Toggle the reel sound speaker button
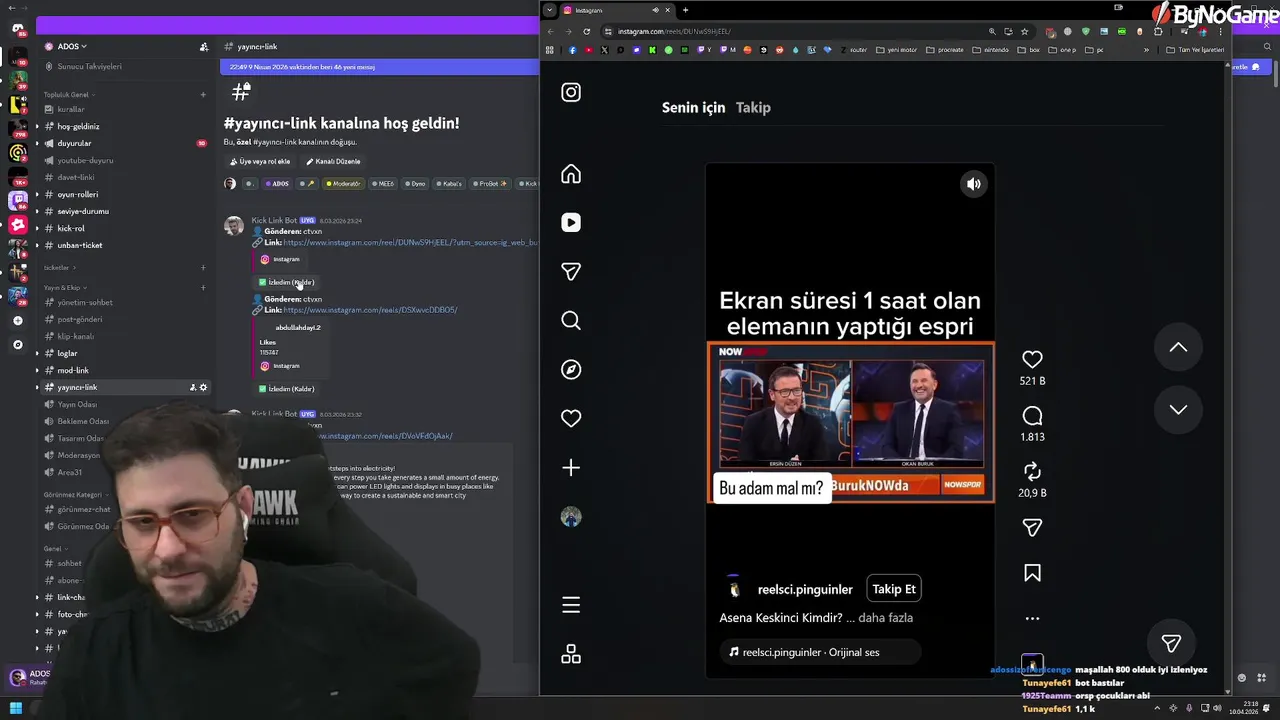 974,184
